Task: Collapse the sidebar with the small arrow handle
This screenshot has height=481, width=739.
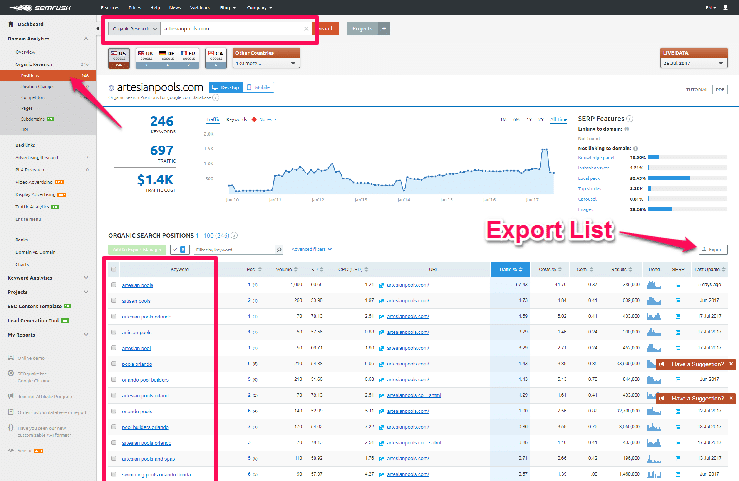Action: pyautogui.click(x=98, y=29)
